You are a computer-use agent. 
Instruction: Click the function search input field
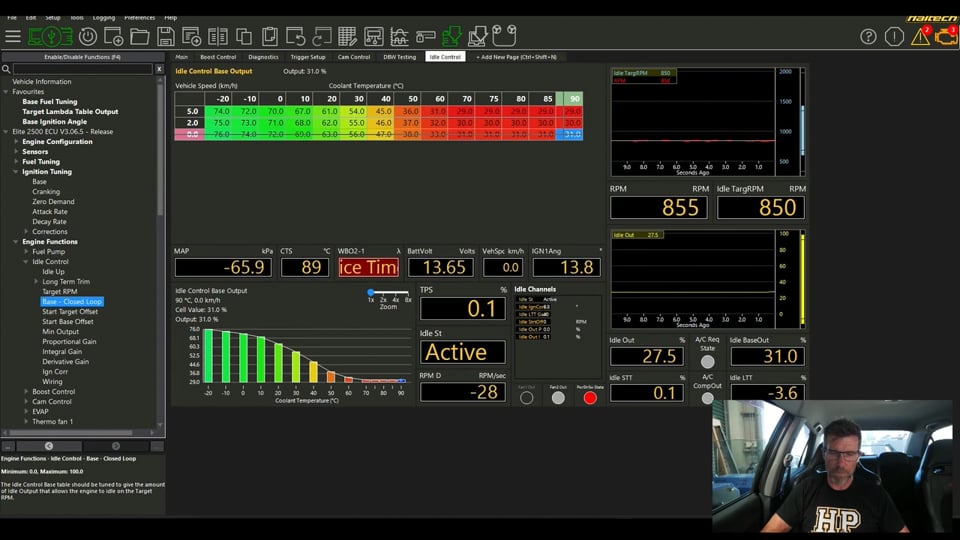pos(83,69)
